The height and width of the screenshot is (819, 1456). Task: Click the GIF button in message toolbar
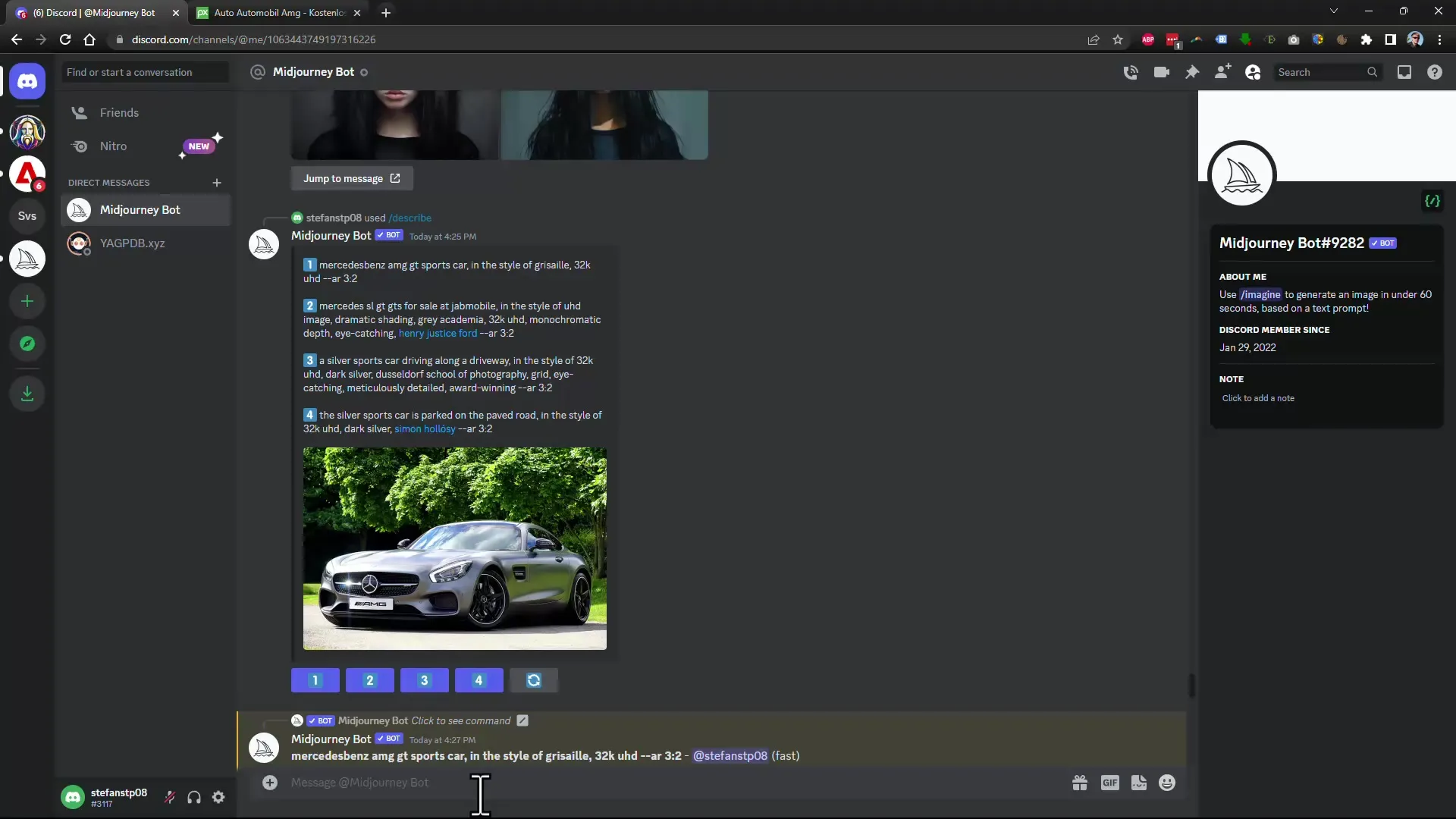(1109, 783)
